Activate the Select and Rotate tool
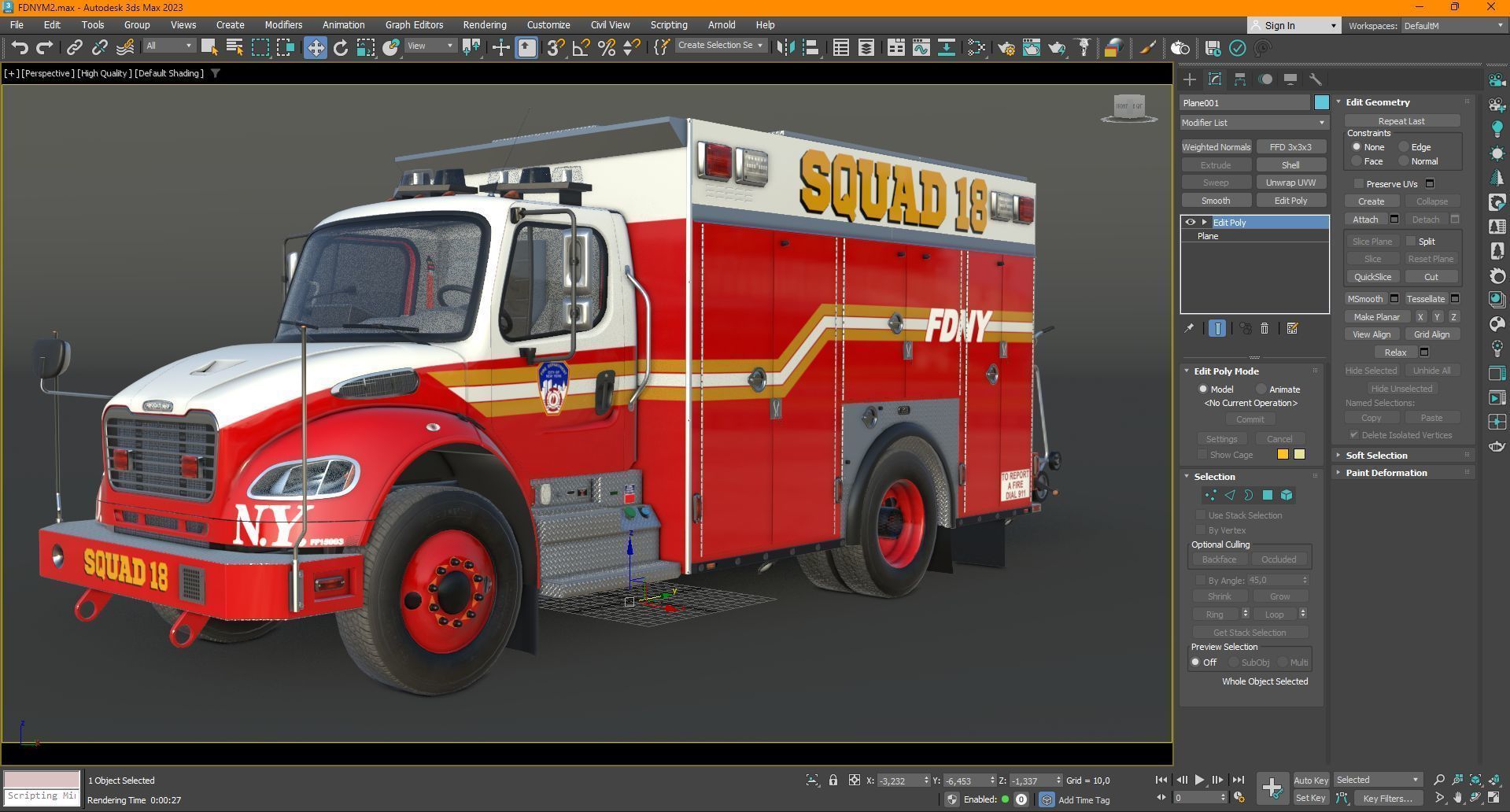Screen dimensions: 1510x812 (x=340, y=47)
